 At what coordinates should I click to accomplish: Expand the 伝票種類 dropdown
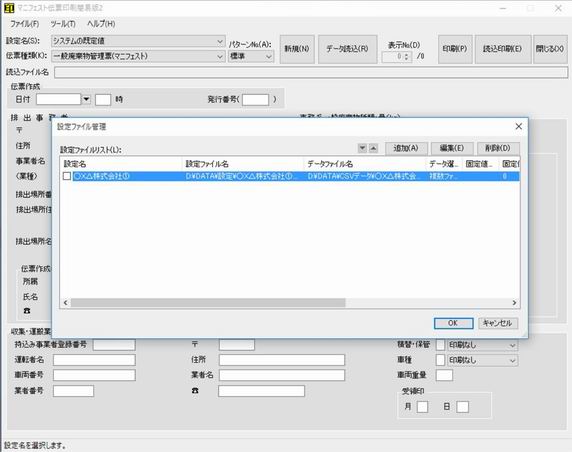(x=220, y=56)
